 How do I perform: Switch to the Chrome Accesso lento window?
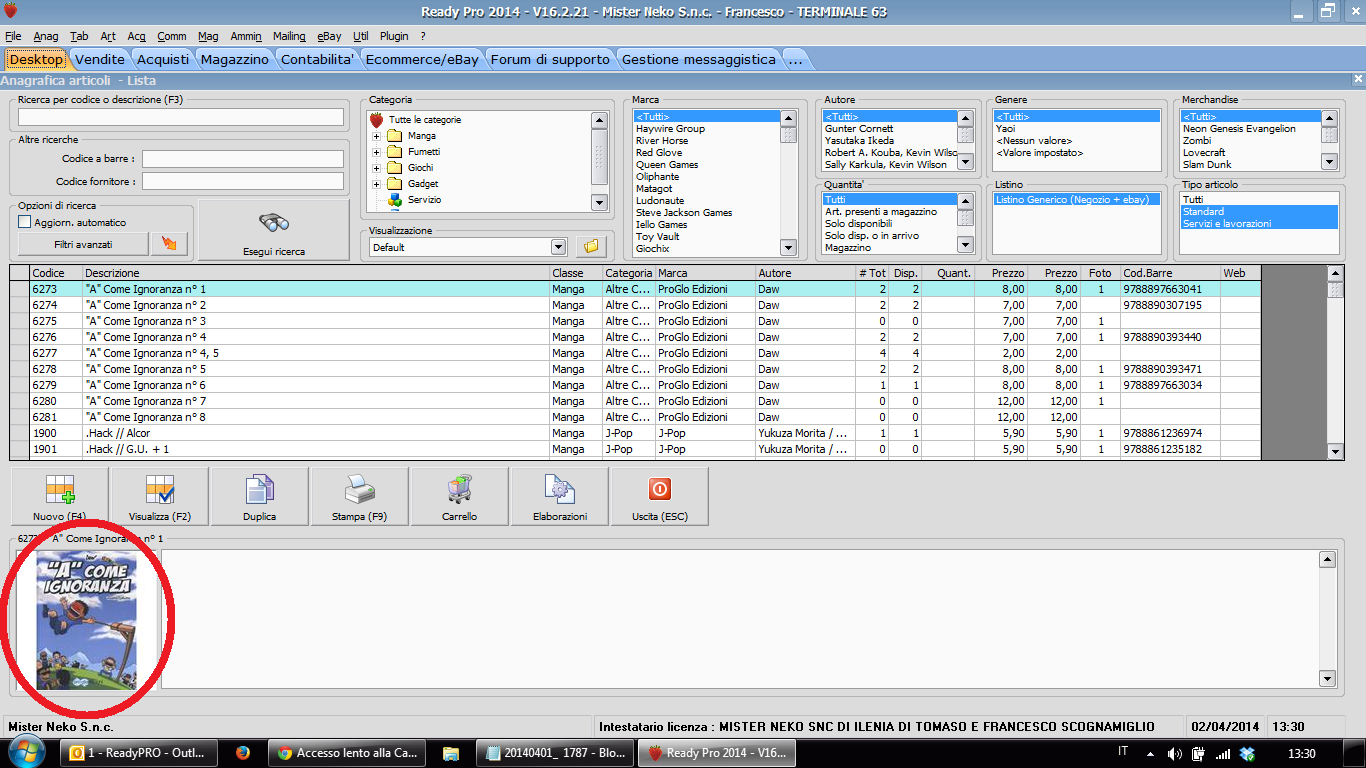[x=349, y=753]
